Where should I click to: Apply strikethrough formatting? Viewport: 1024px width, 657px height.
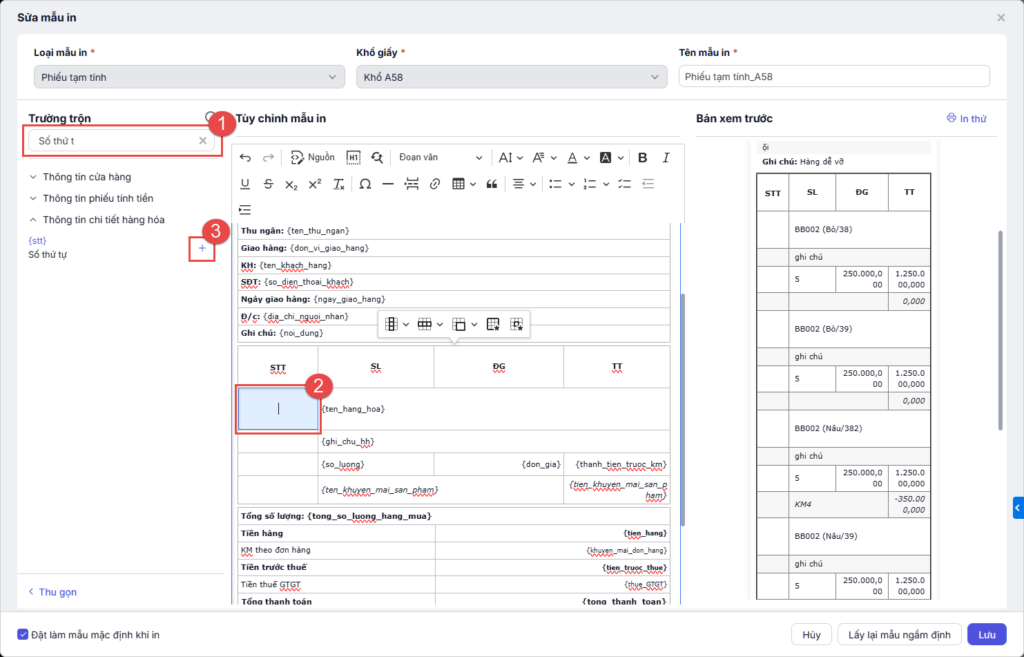(x=268, y=184)
